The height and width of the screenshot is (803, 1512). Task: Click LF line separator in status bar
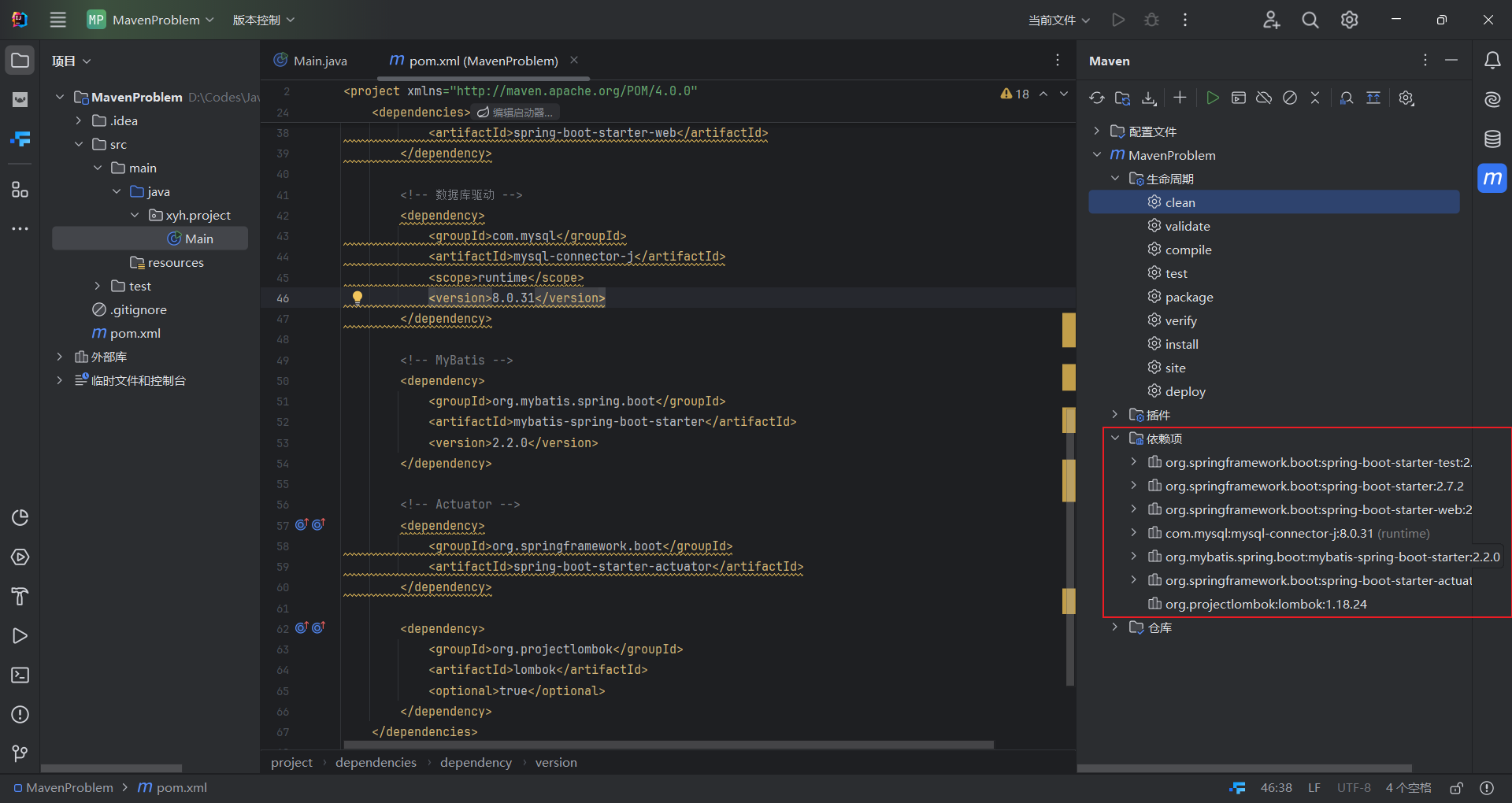tap(1314, 788)
